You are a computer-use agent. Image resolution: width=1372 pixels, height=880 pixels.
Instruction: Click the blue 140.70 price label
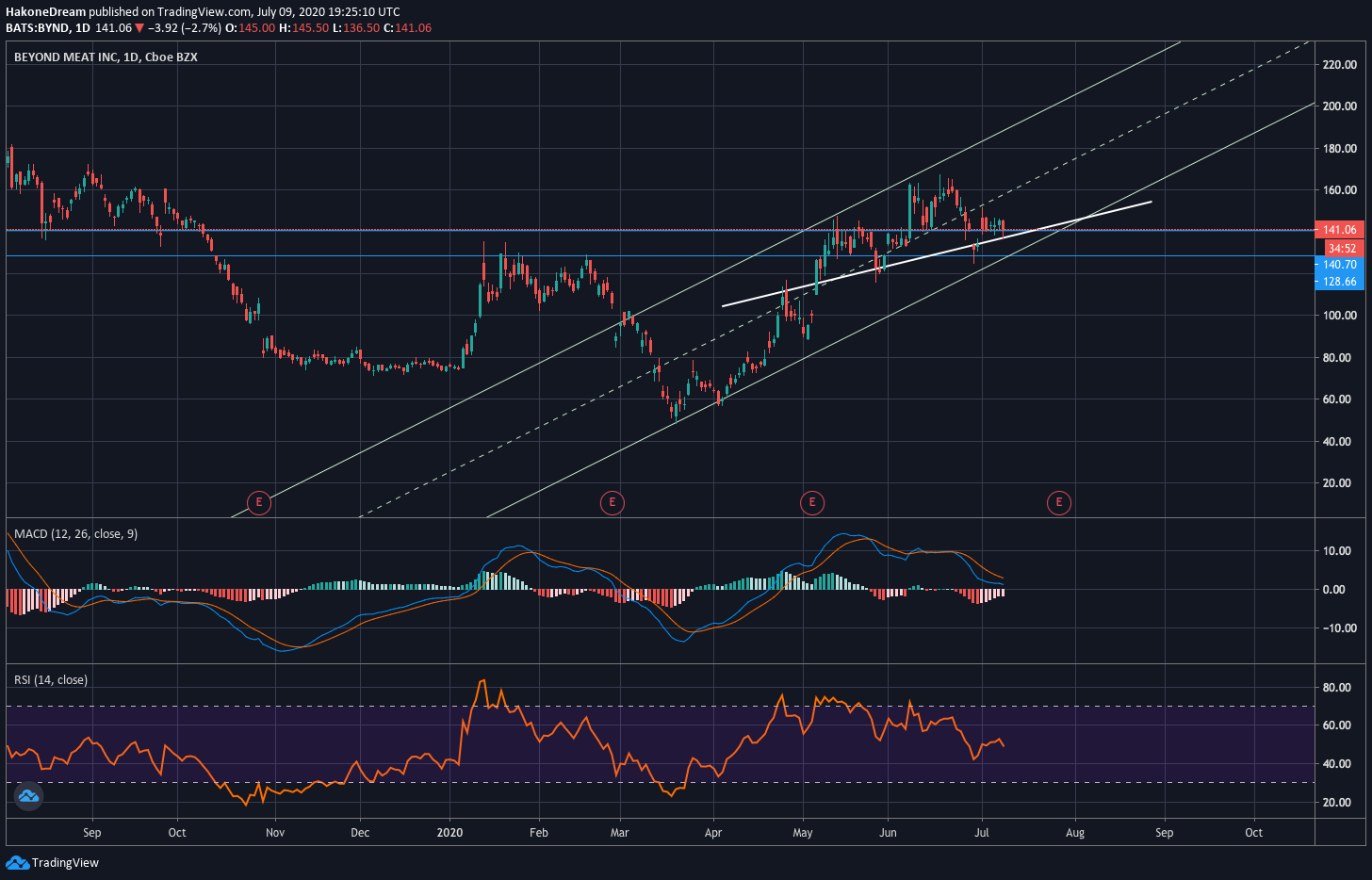[x=1339, y=265]
